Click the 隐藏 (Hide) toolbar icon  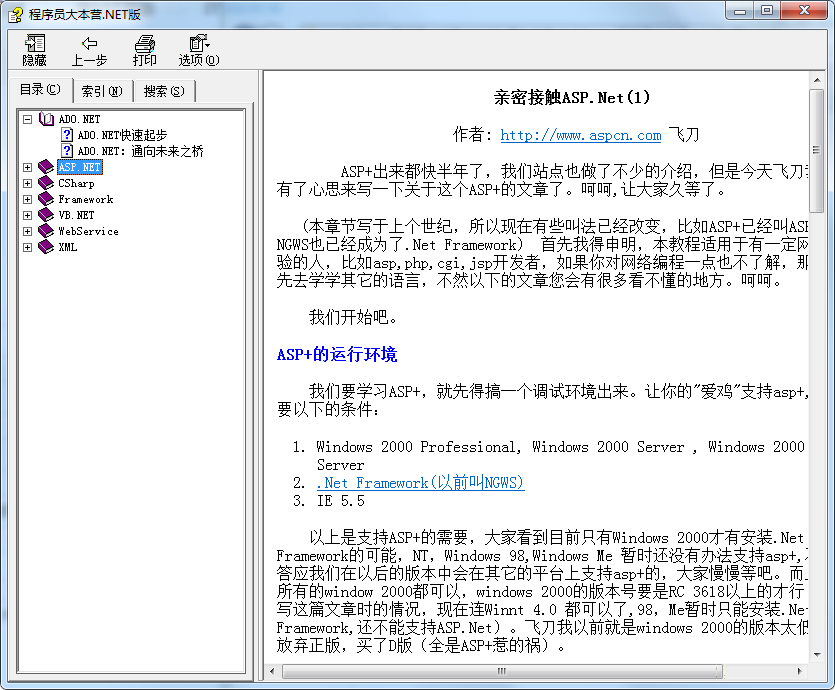pyautogui.click(x=33, y=48)
